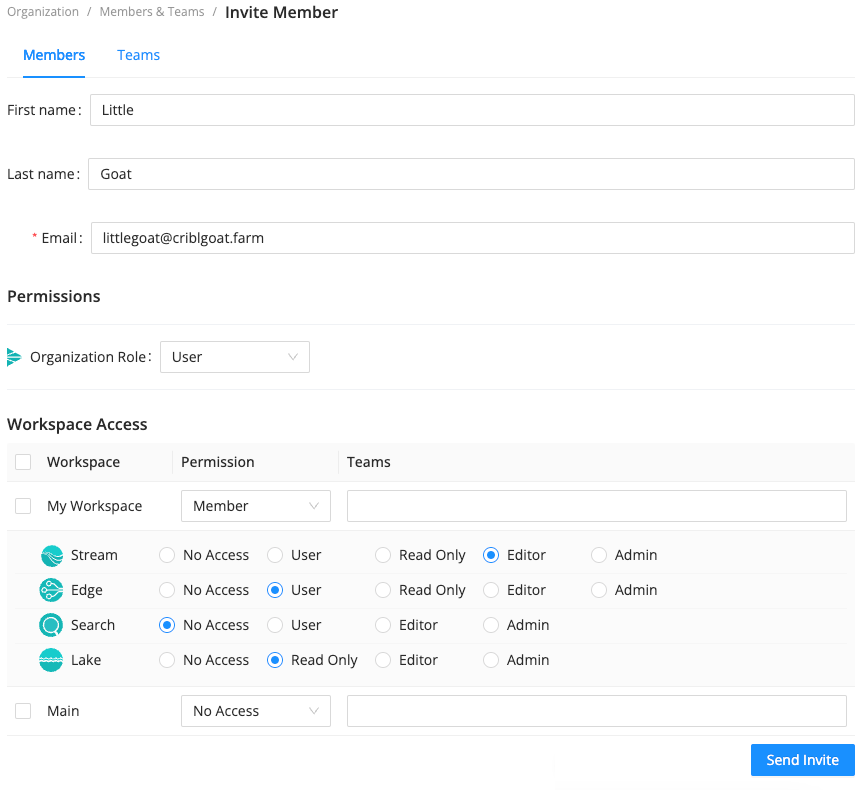This screenshot has width=867, height=790.
Task: Open the Main workspace No Access dropdown
Action: click(256, 711)
